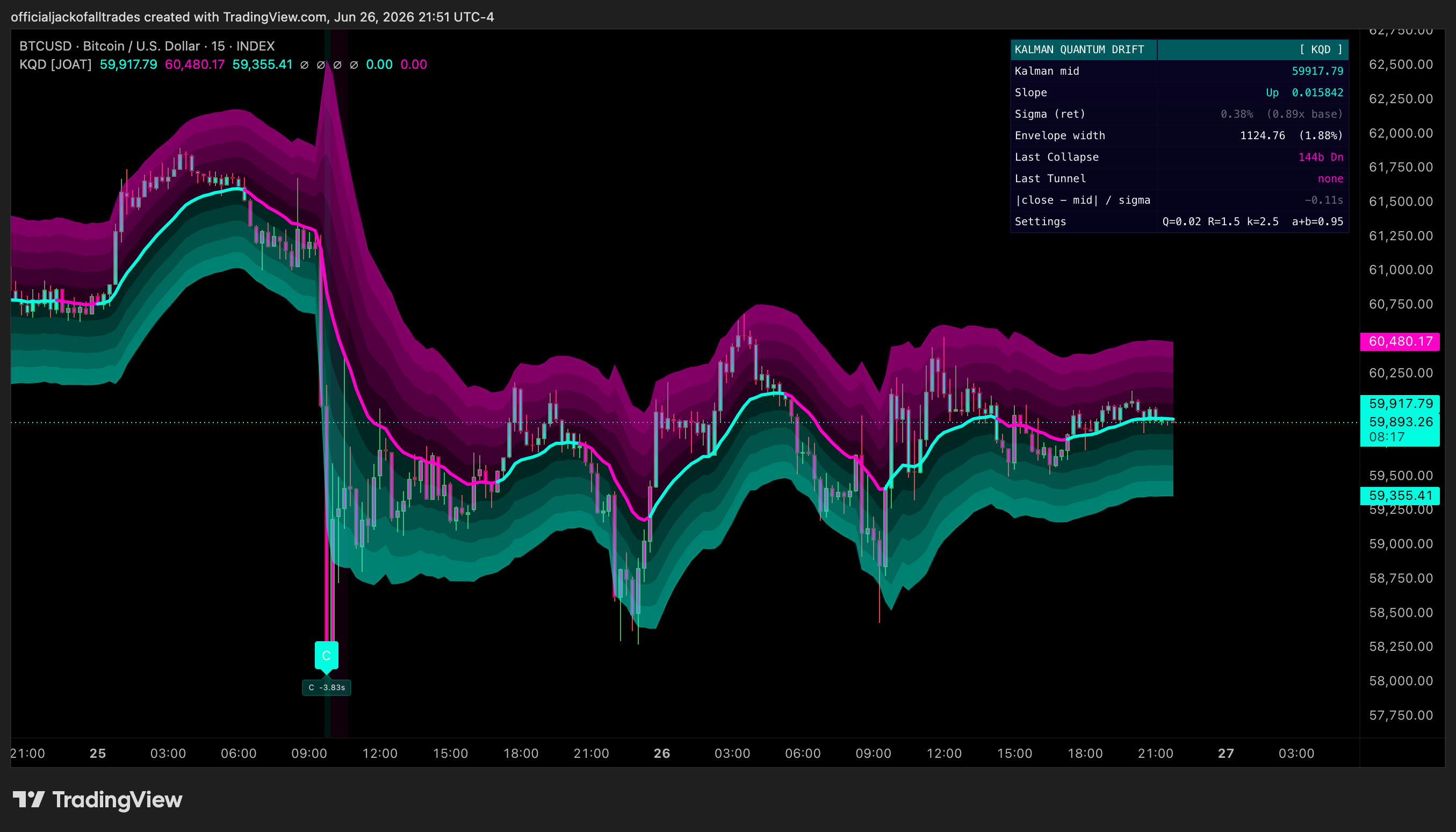Screen dimensions: 1456x832
Task: Click the Last Collapse value 144b Dn
Action: tap(1321, 157)
